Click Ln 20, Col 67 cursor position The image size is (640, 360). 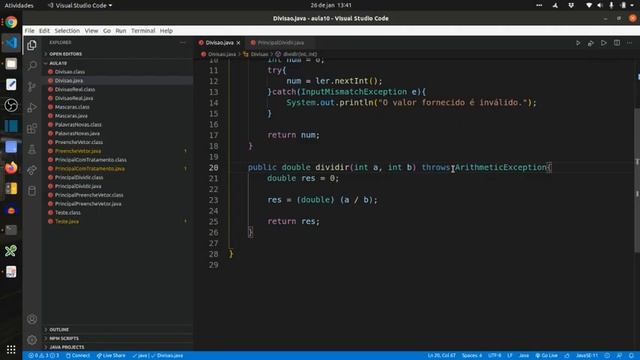pos(442,356)
